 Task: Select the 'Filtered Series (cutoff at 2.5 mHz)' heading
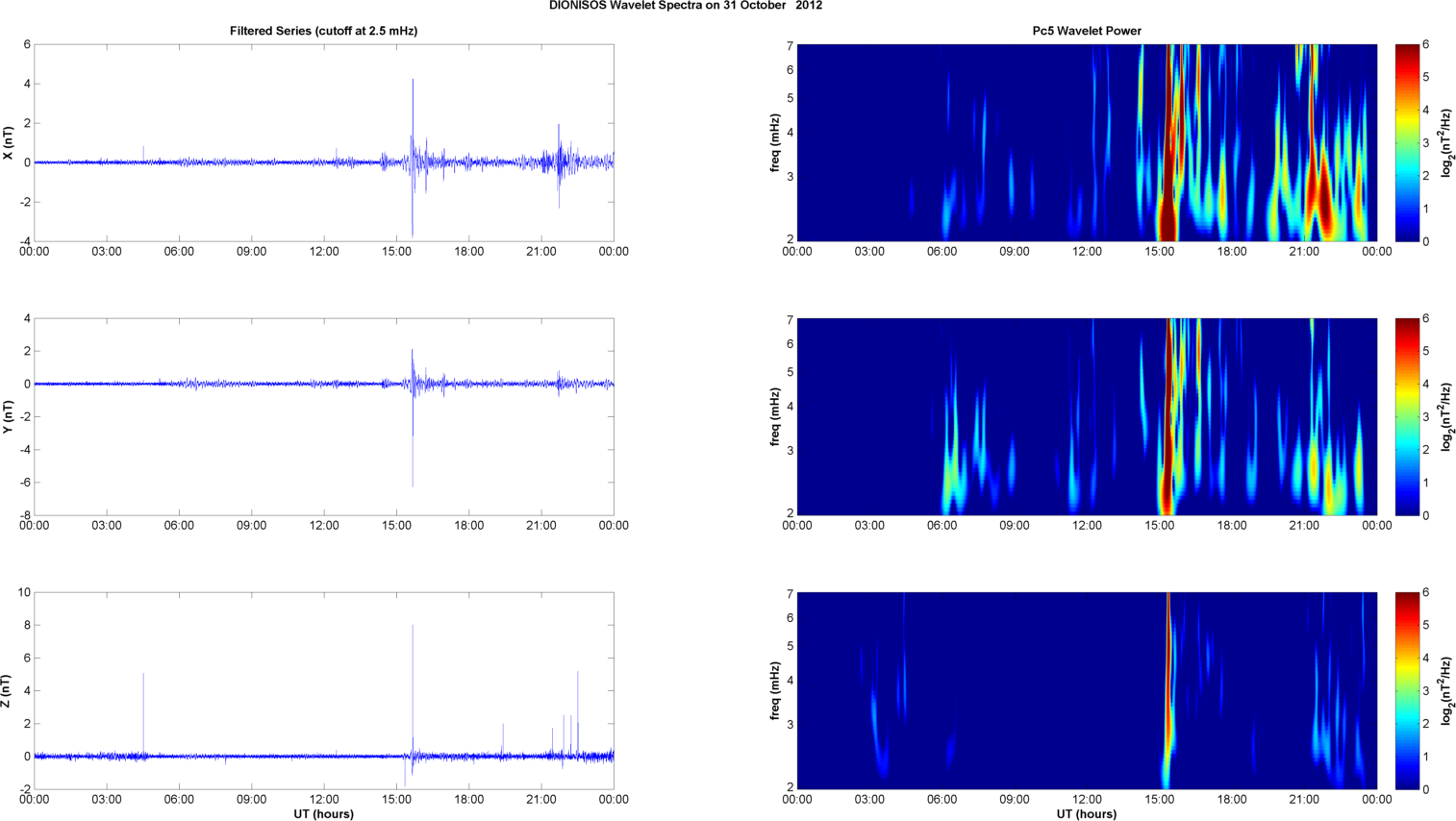323,31
